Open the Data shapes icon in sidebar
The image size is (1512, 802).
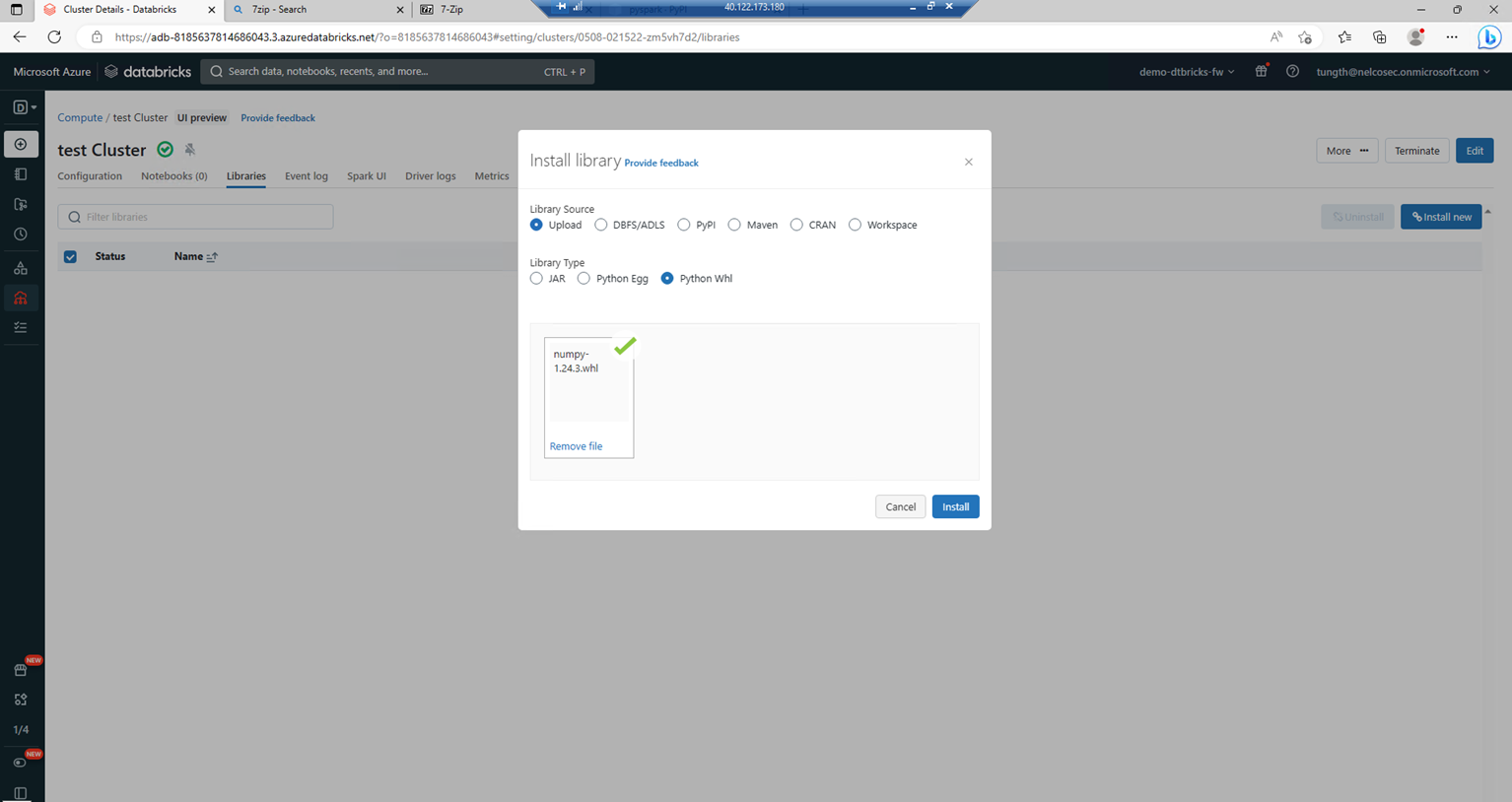coord(21,268)
